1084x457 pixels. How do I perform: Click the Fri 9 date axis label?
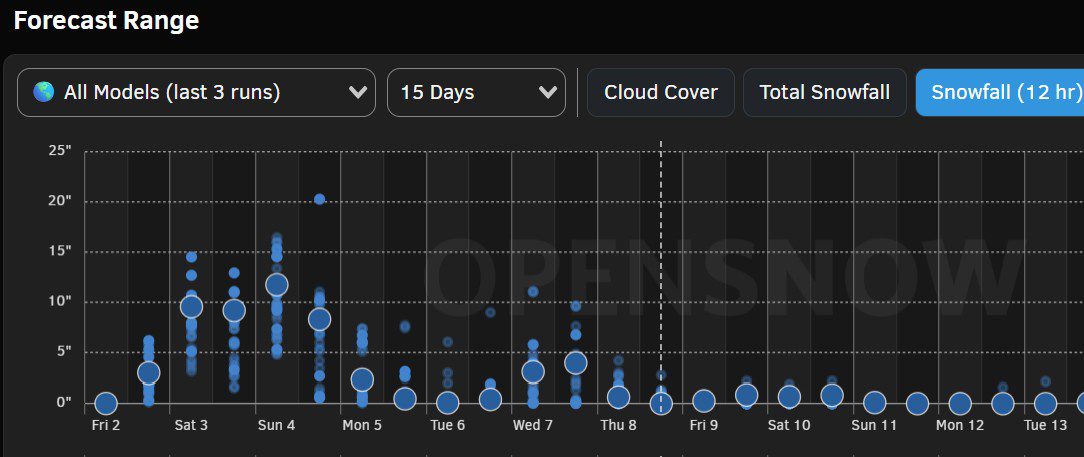click(703, 425)
